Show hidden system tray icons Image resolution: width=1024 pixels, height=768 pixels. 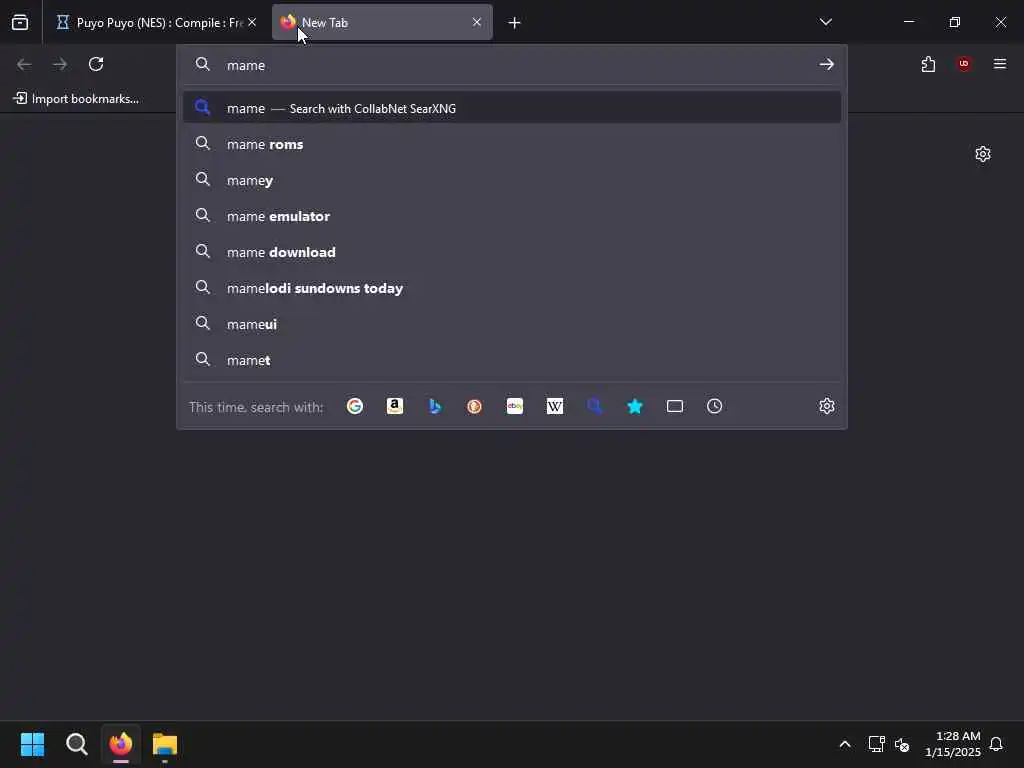click(844, 744)
